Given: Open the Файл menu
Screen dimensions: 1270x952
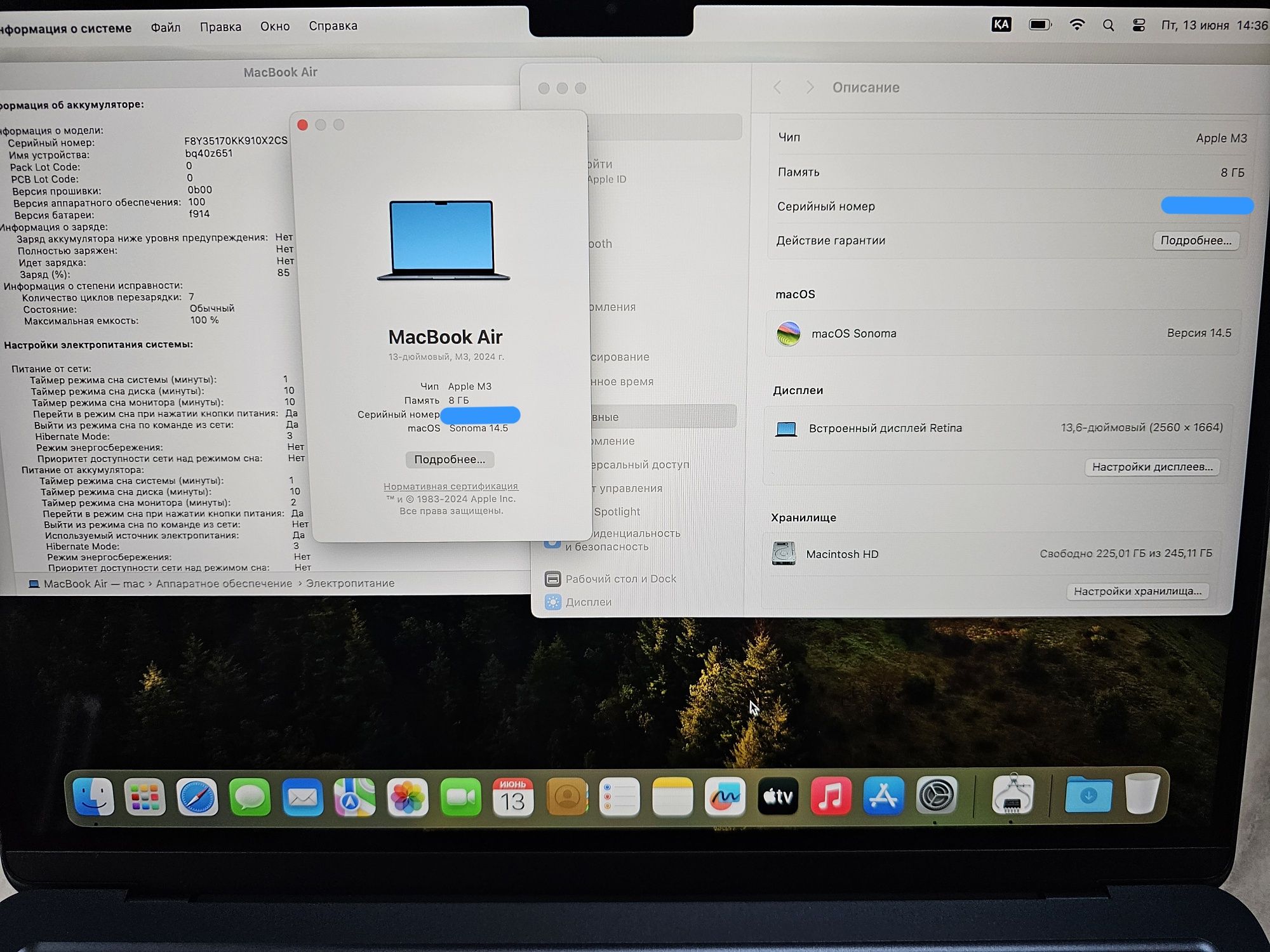Looking at the screenshot, I should [166, 27].
